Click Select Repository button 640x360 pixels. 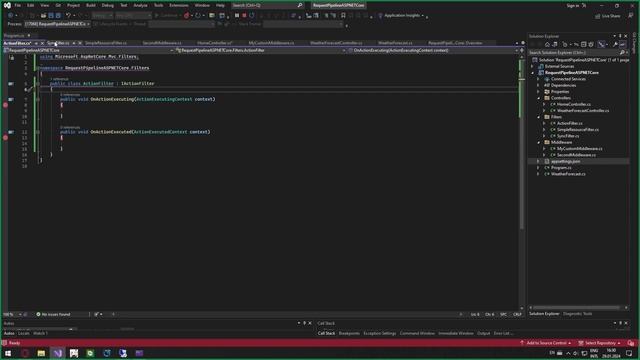(600, 343)
